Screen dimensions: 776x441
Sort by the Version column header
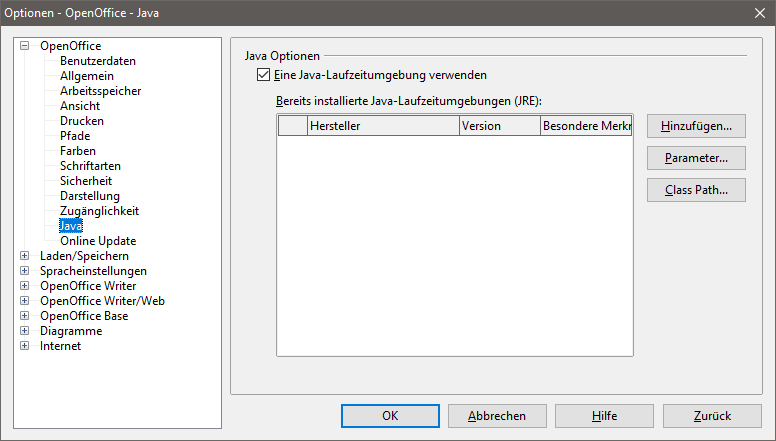coord(499,126)
